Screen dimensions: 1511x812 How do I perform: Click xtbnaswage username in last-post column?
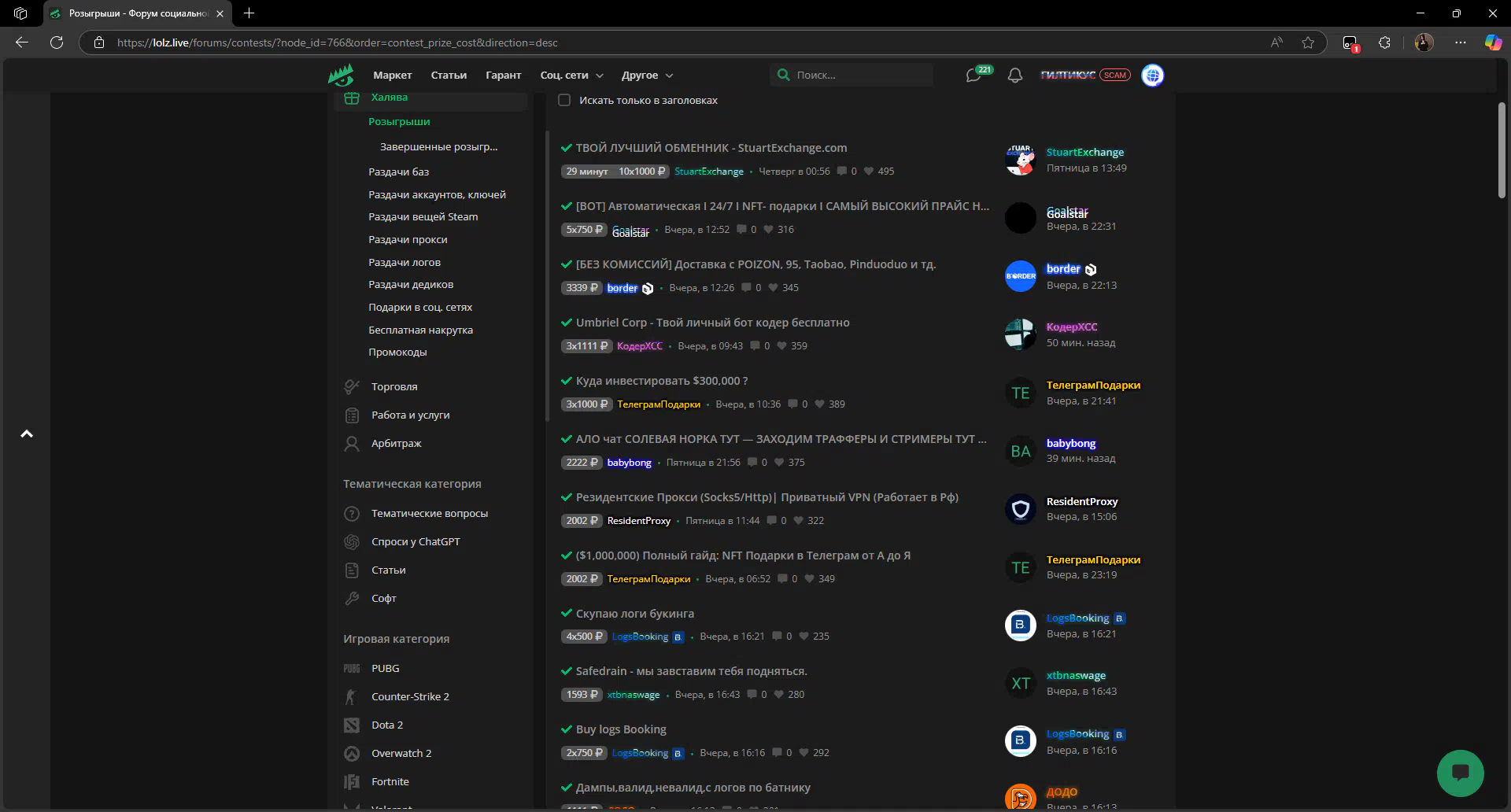pyautogui.click(x=1076, y=675)
